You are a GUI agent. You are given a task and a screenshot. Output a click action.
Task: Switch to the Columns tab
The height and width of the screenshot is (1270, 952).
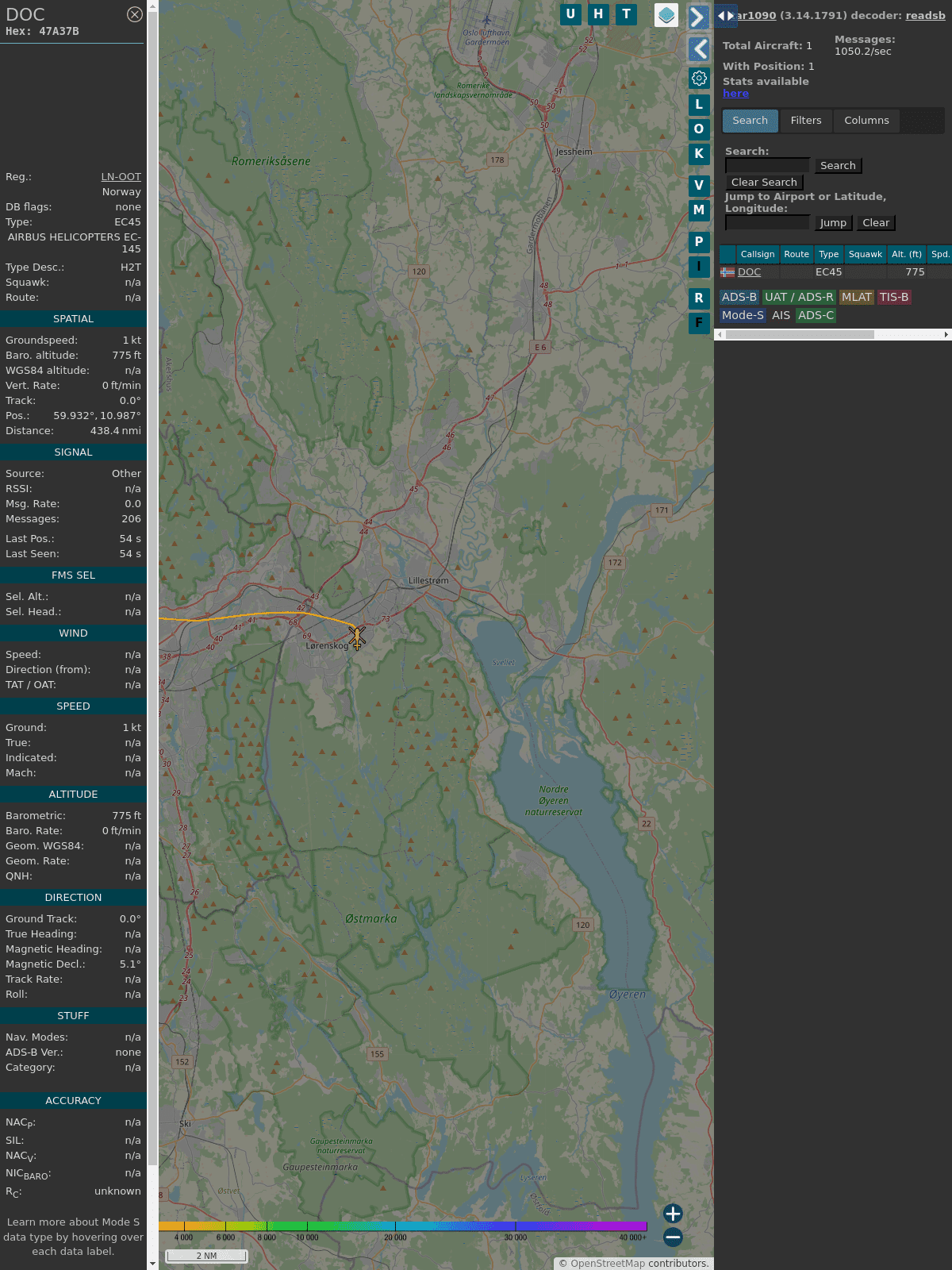click(x=866, y=121)
